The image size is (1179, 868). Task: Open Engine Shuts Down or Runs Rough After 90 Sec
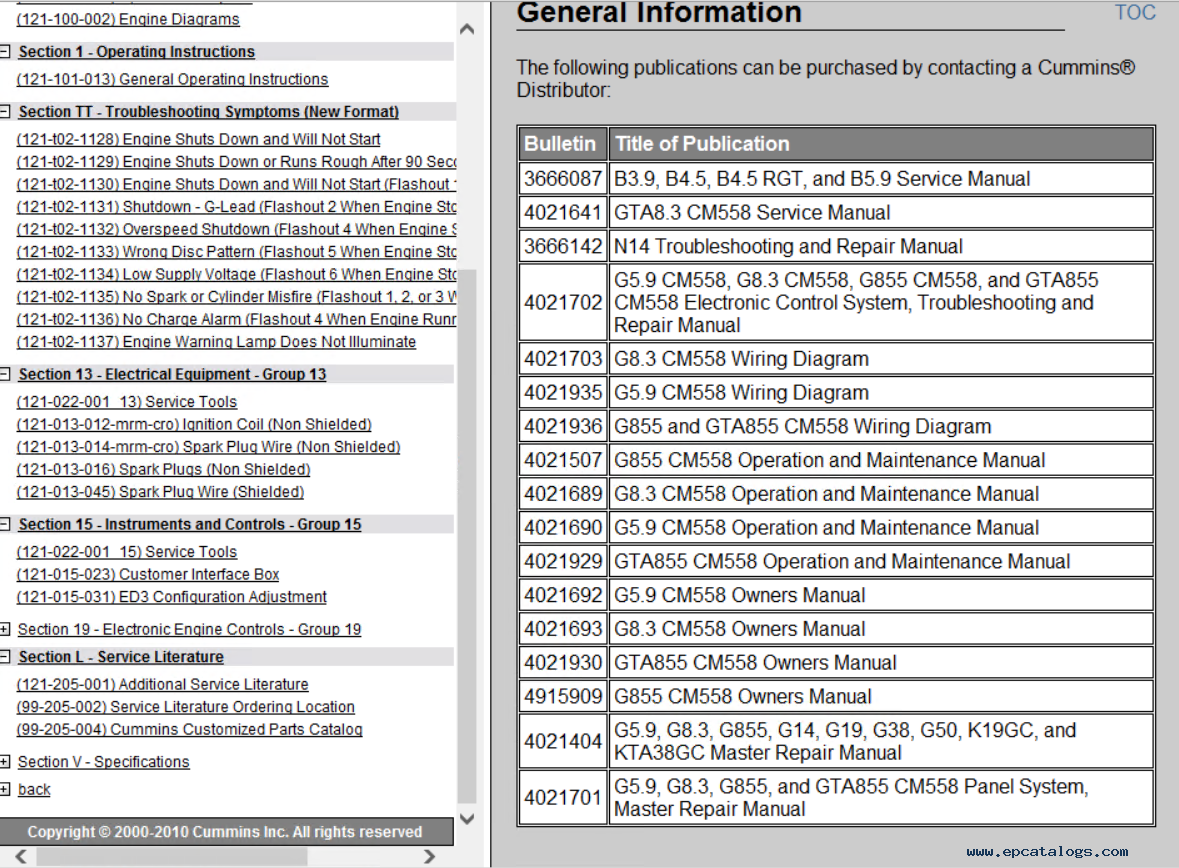click(236, 162)
